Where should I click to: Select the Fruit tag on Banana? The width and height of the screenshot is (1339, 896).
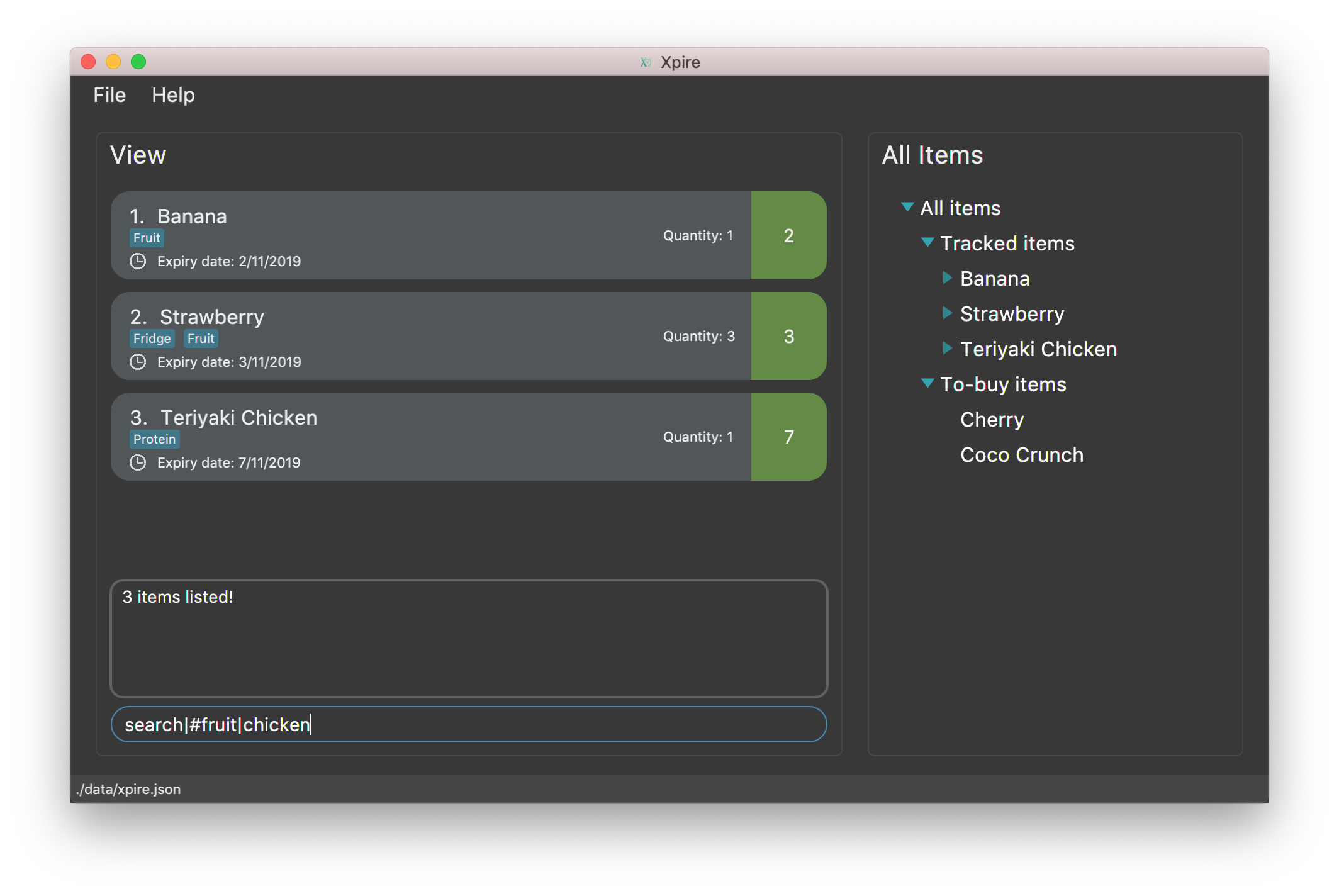click(147, 237)
